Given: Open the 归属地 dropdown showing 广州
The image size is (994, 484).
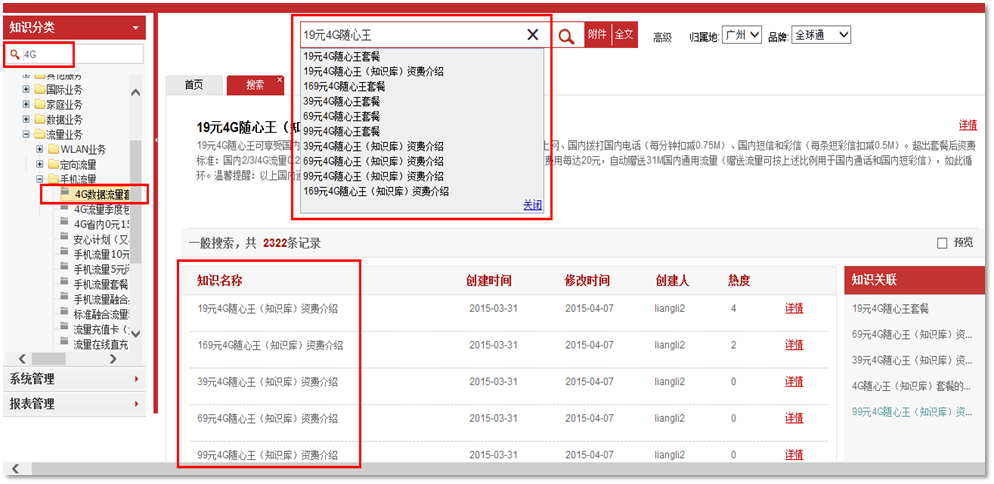Looking at the screenshot, I should tap(742, 35).
